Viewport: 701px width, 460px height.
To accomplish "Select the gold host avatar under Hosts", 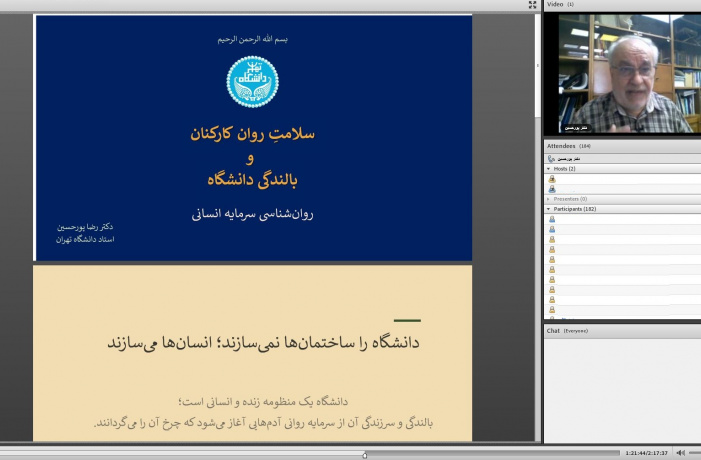I will (x=552, y=179).
